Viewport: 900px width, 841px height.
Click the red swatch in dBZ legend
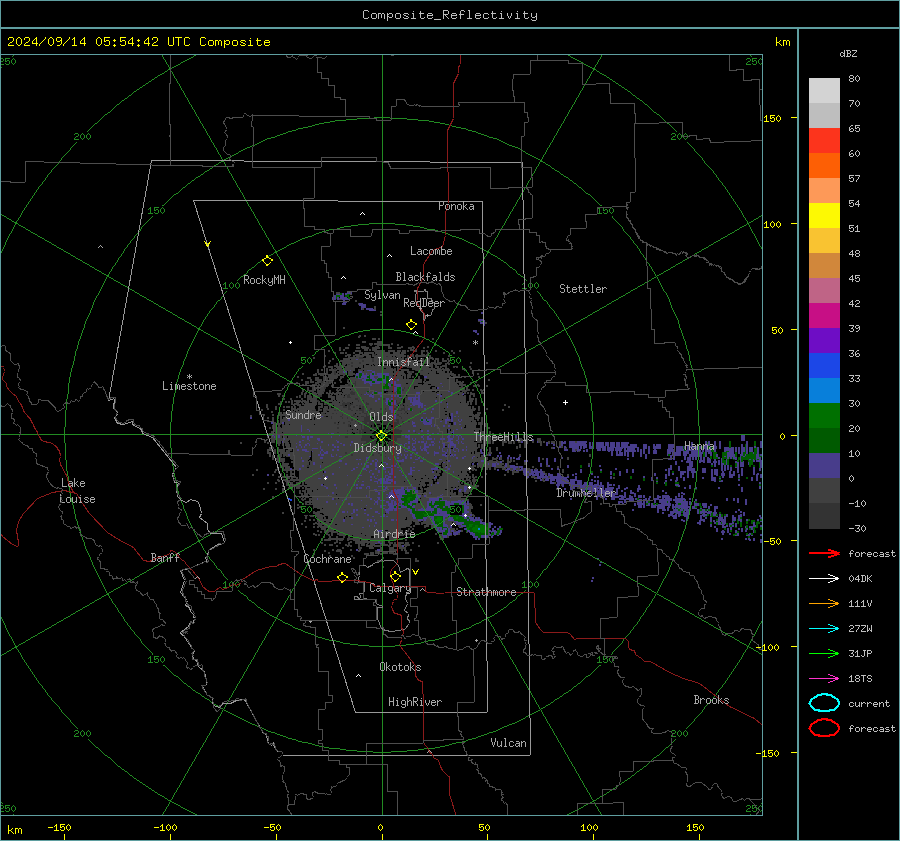(x=824, y=140)
